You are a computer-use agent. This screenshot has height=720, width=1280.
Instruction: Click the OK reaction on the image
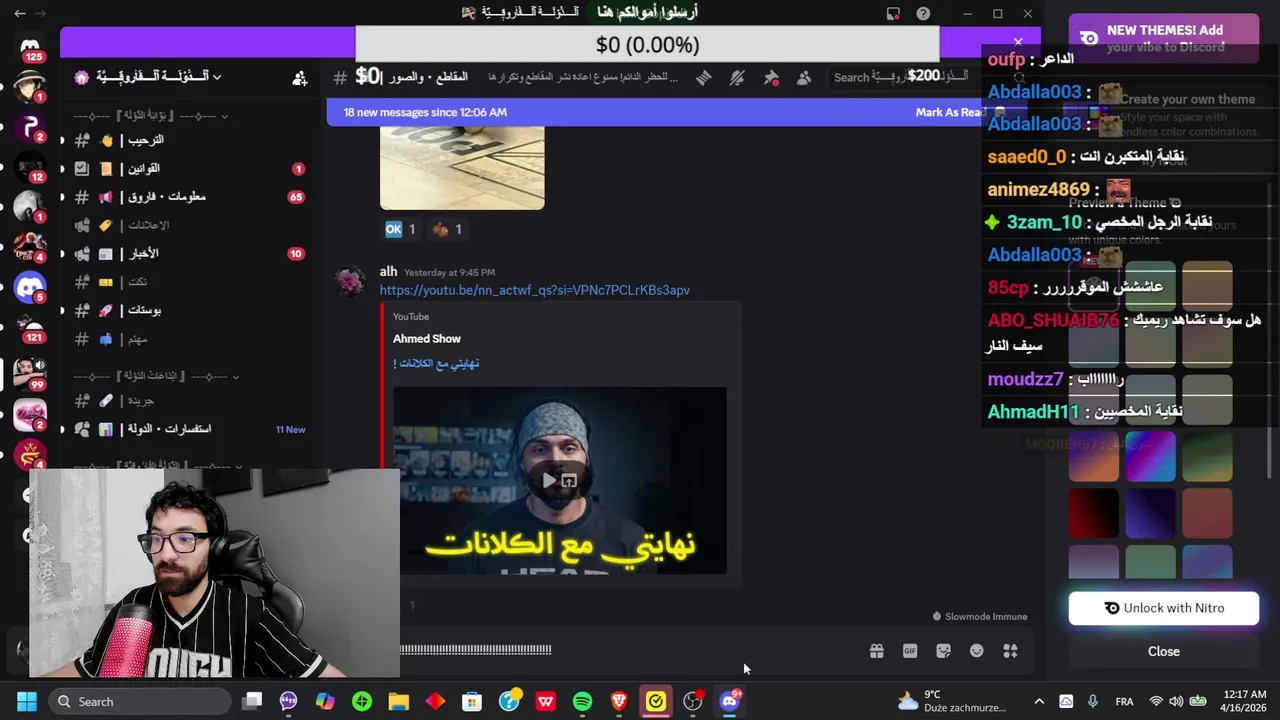tap(400, 229)
